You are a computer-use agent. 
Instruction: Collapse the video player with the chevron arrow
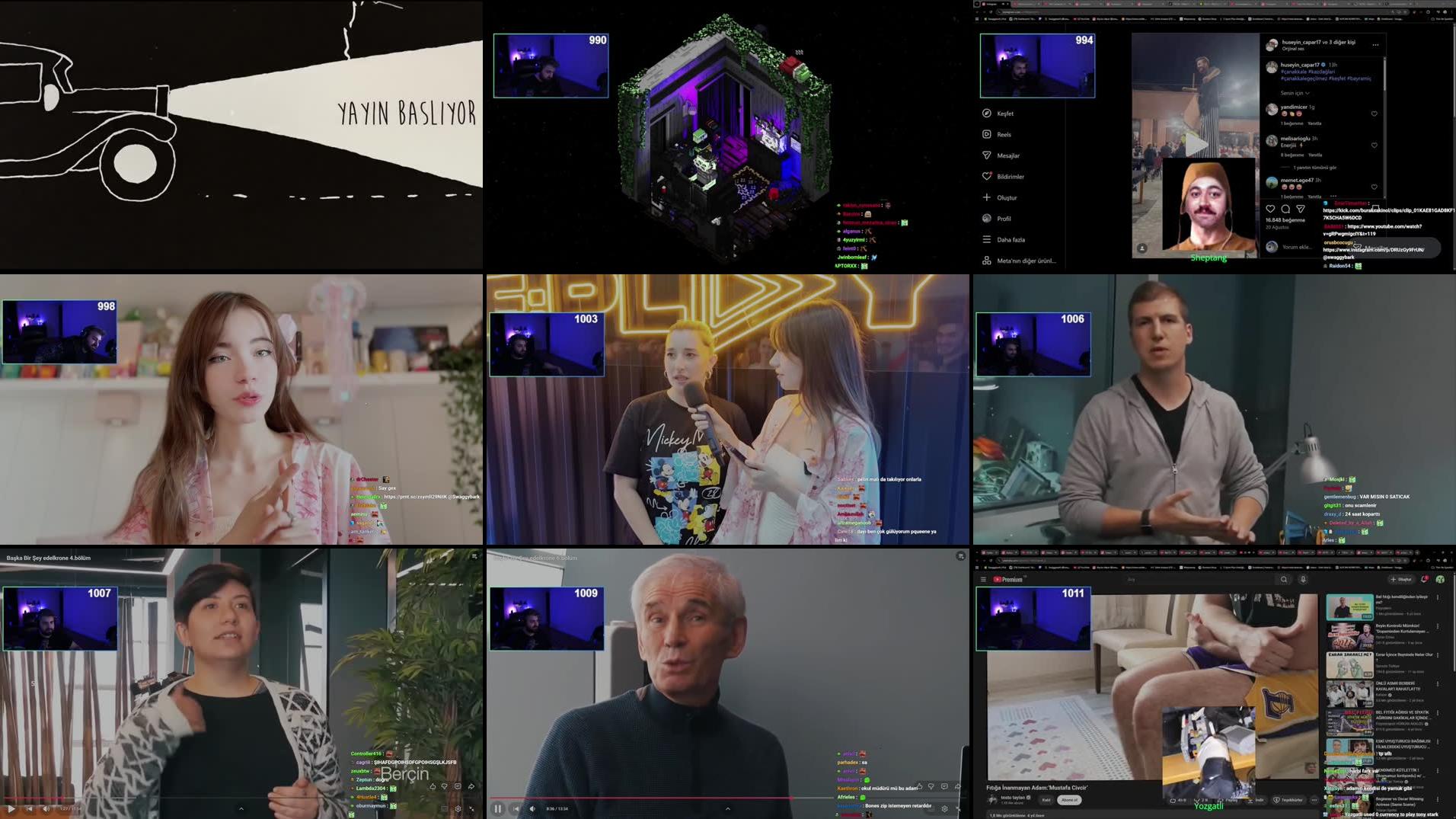726,808
